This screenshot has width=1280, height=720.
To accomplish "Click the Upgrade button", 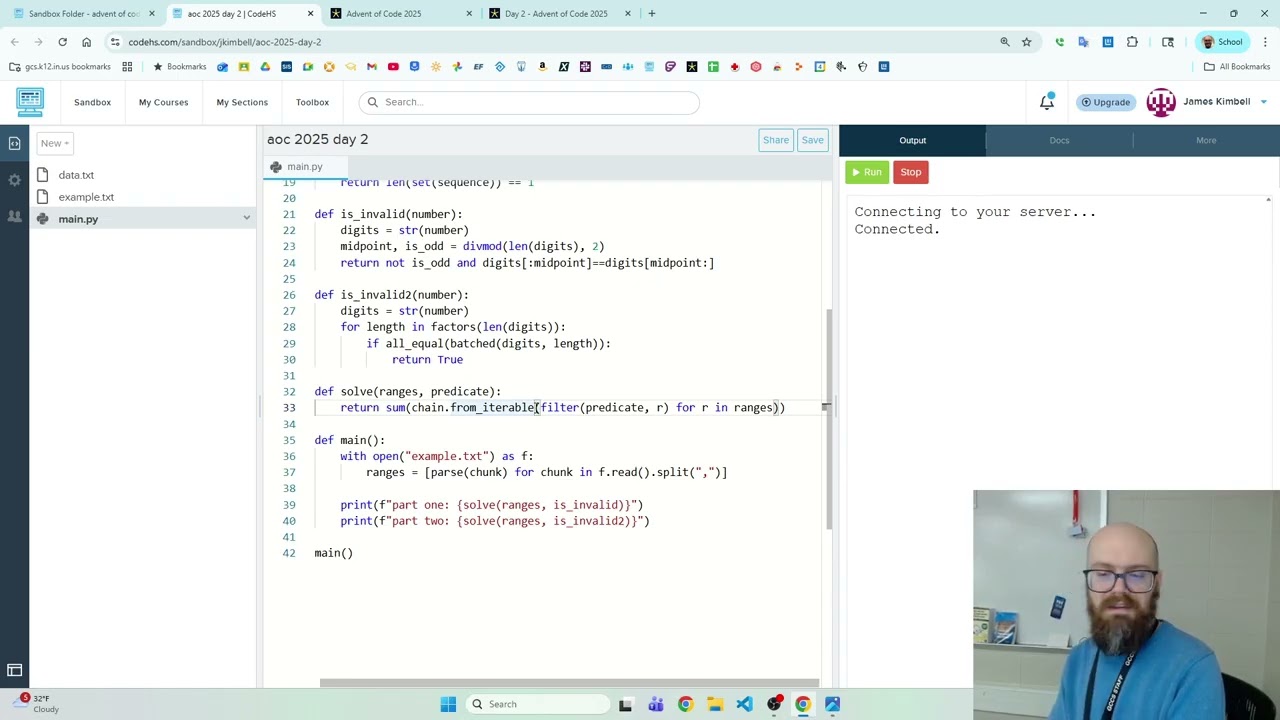I will point(1105,102).
